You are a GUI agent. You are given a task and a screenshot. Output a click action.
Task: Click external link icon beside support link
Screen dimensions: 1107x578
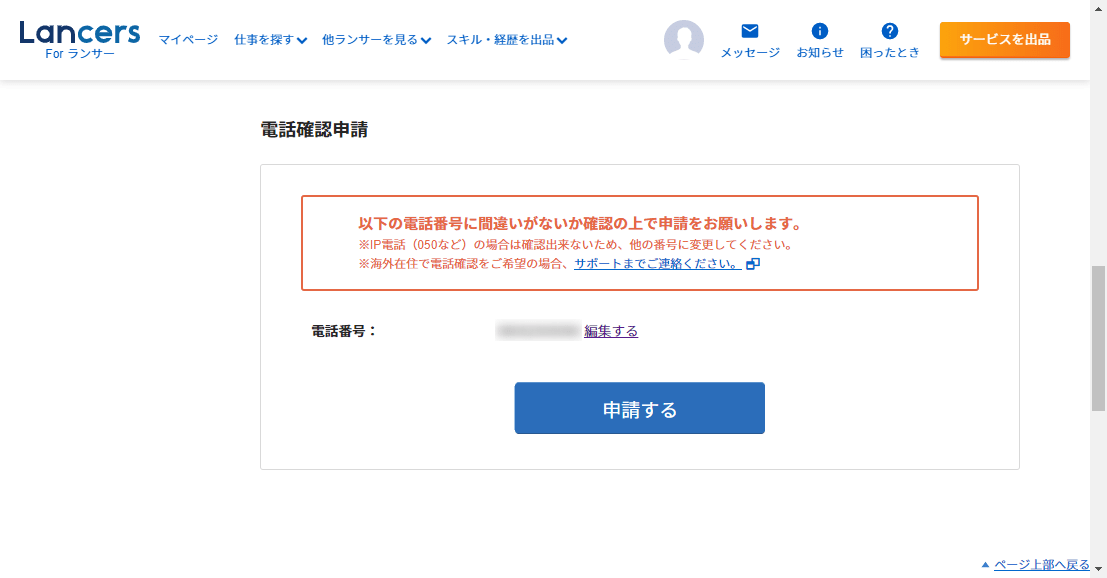(753, 264)
